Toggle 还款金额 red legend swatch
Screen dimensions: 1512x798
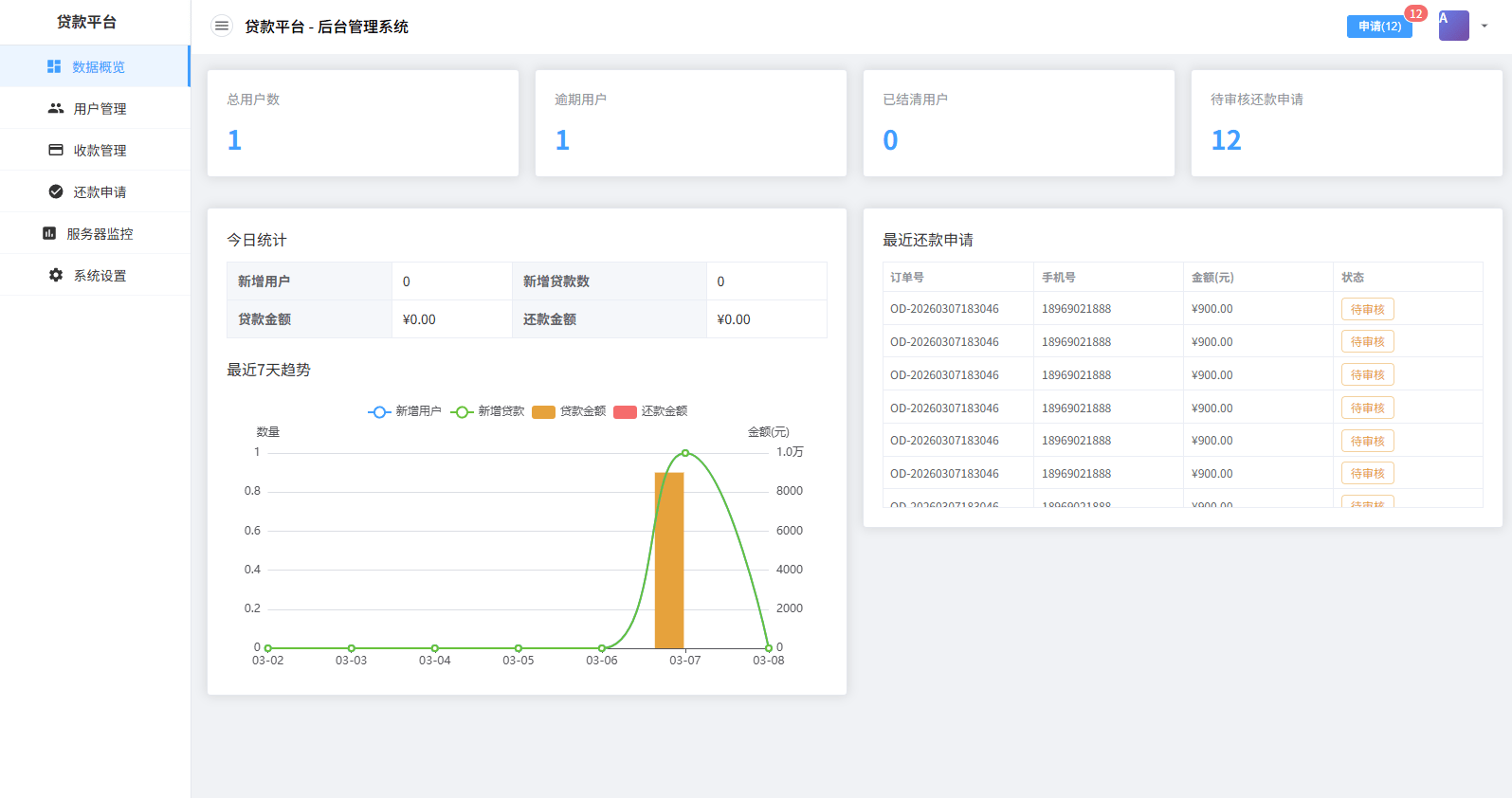(625, 411)
